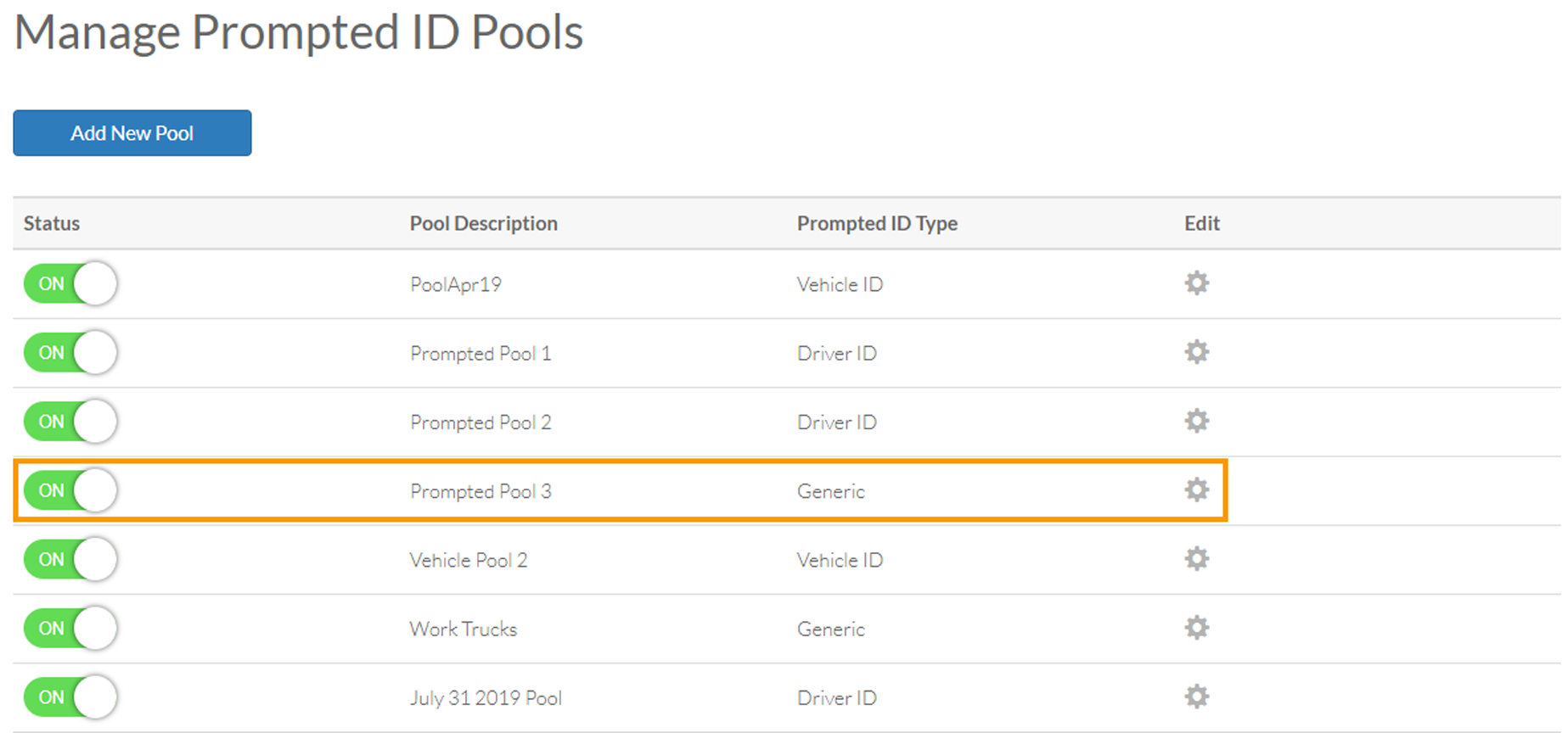The width and height of the screenshot is (1568, 733).
Task: Select the Pool Description column header
Action: coord(483,223)
